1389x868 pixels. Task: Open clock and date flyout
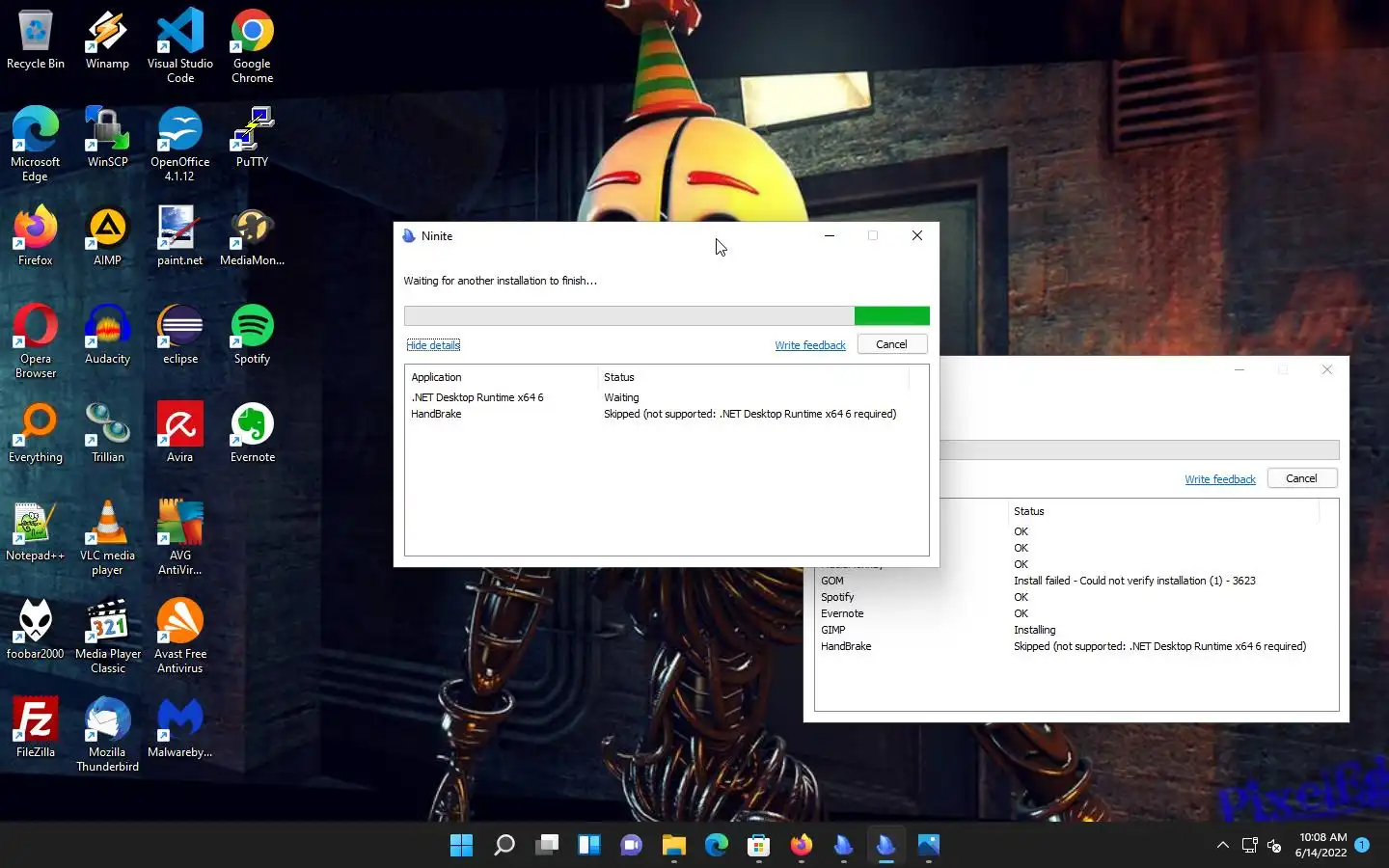click(1321, 845)
